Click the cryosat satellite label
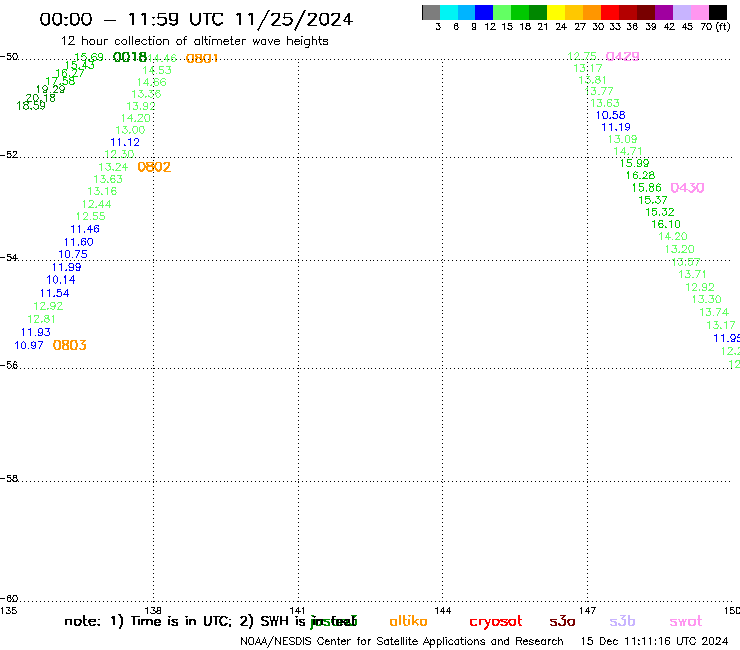This screenshot has height=650, width=740. pyautogui.click(x=496, y=622)
